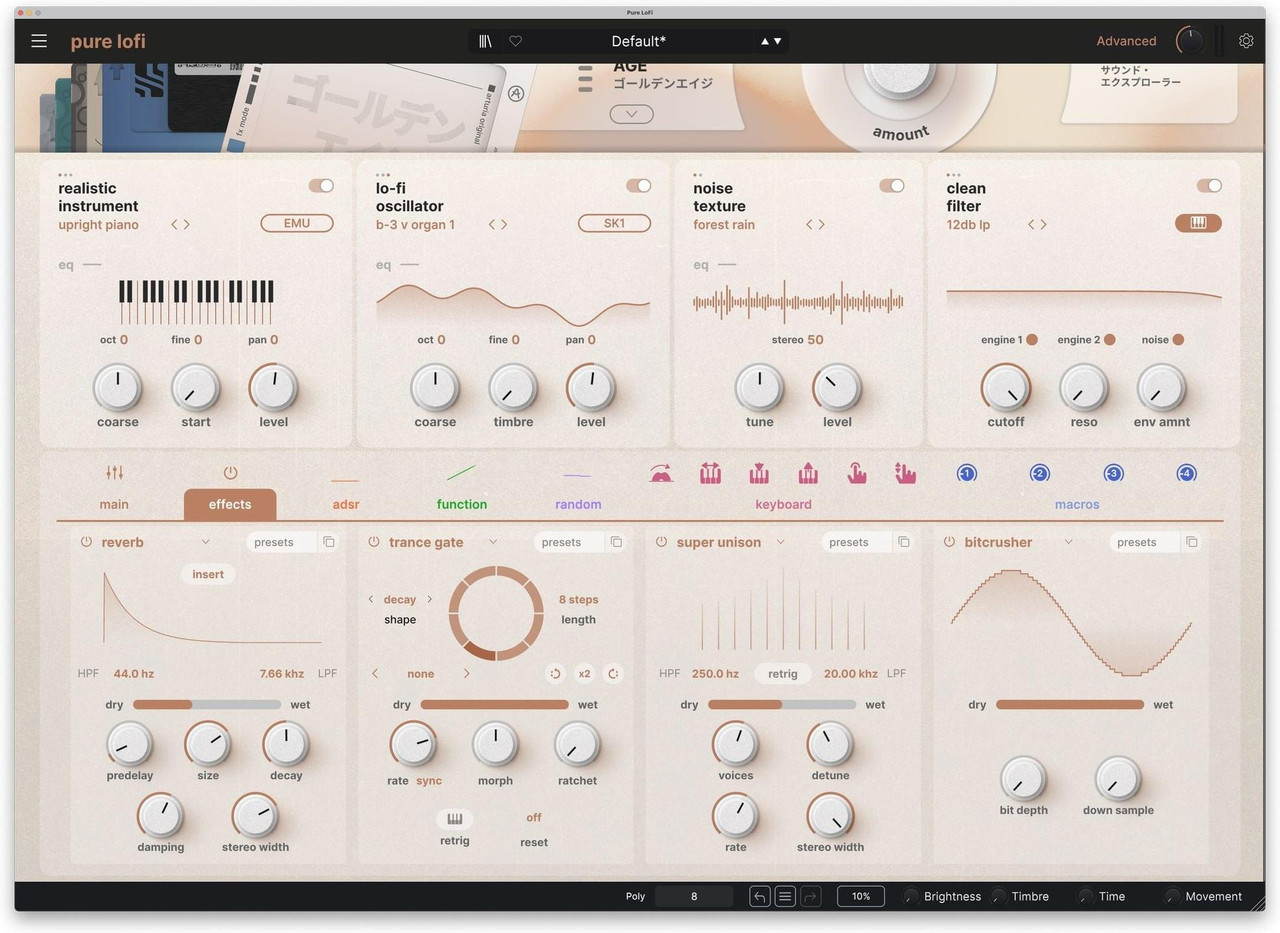The height and width of the screenshot is (933, 1280).
Task: Expand the reverb effect type dropdown
Action: click(x=205, y=542)
